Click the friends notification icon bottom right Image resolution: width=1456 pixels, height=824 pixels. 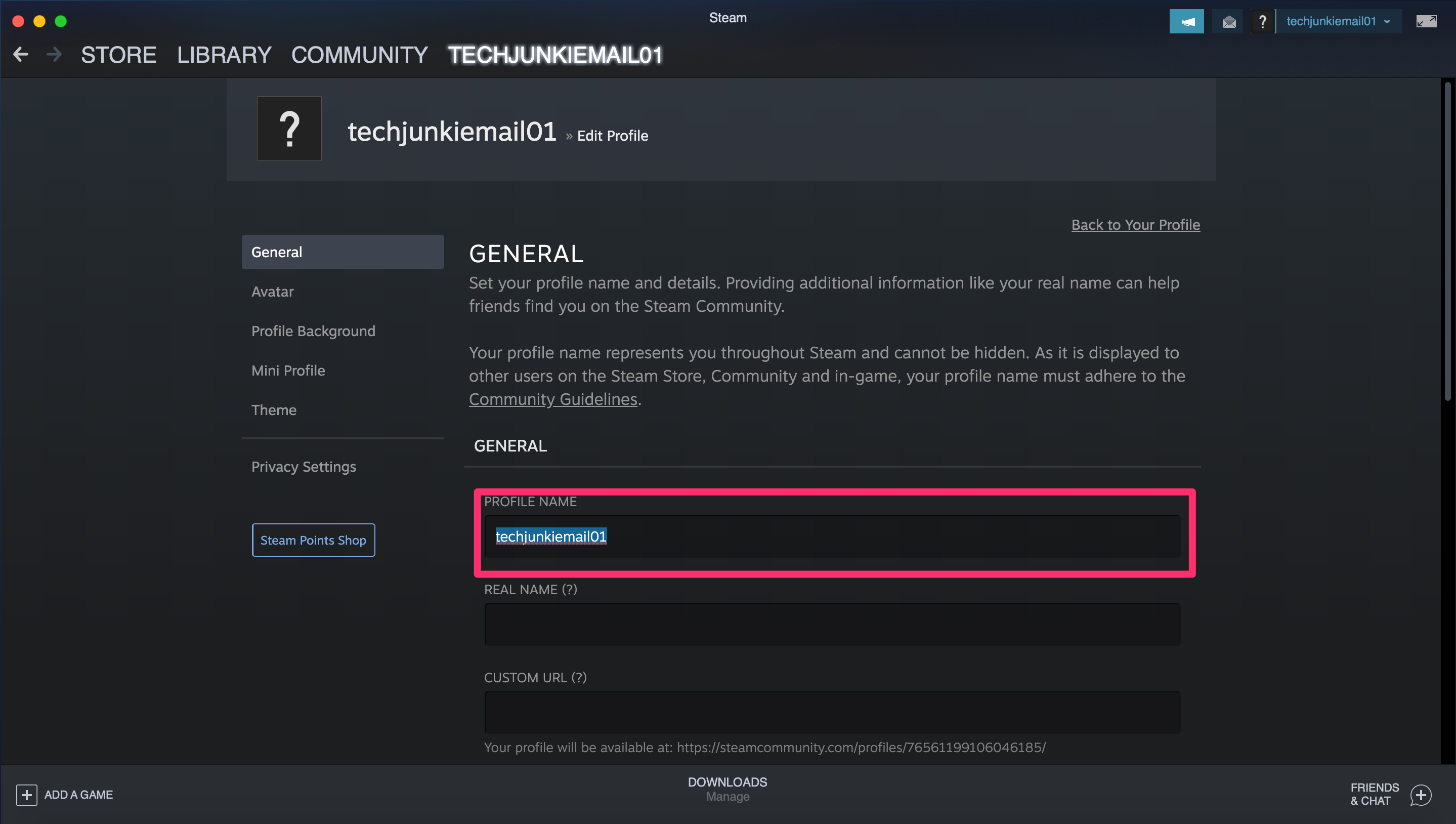tap(1422, 794)
